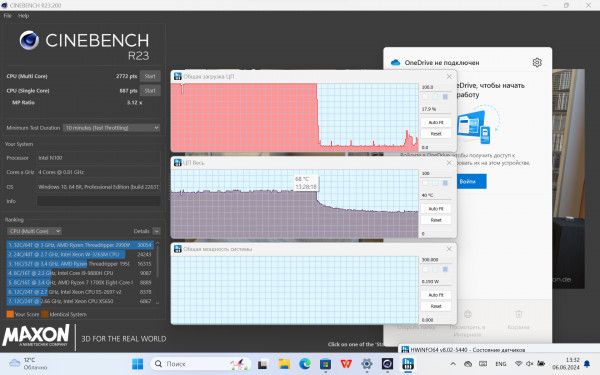Viewport: 600px width, 375px height.
Task: Open OneDrive settings gear icon
Action: coord(537,62)
